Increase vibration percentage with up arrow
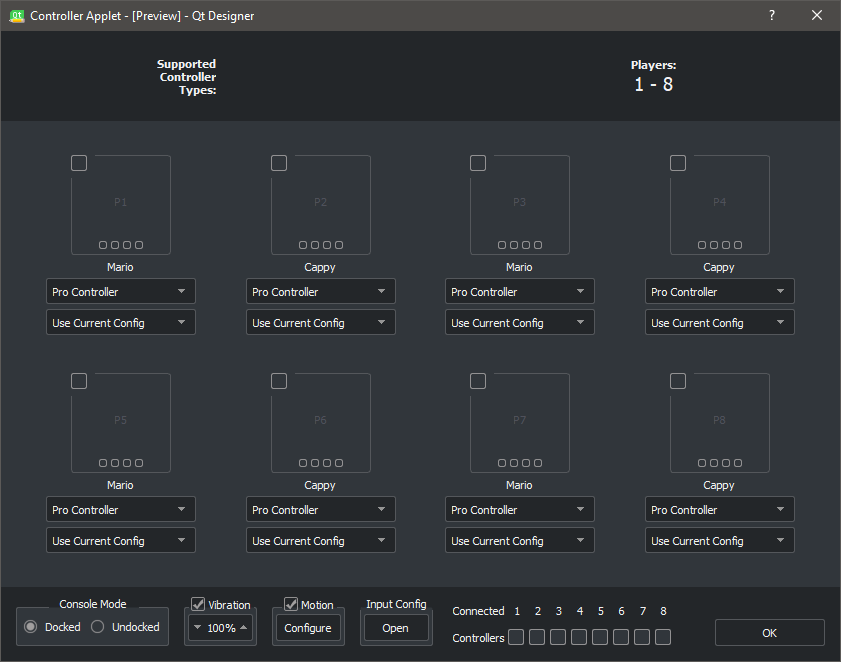 pos(243,627)
